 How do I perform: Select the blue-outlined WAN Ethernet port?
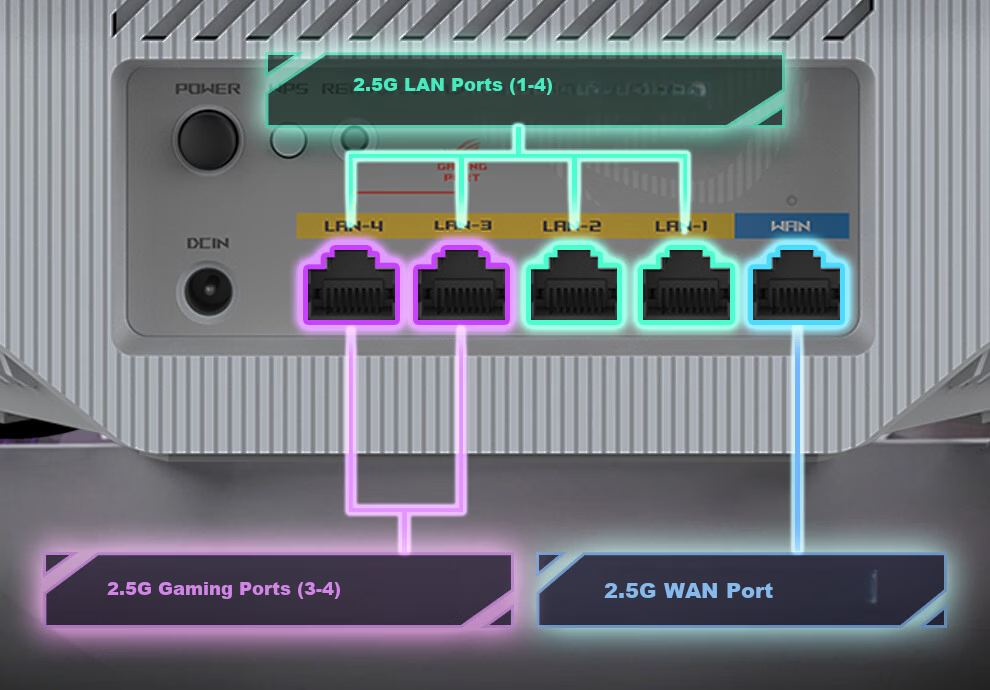[797, 285]
